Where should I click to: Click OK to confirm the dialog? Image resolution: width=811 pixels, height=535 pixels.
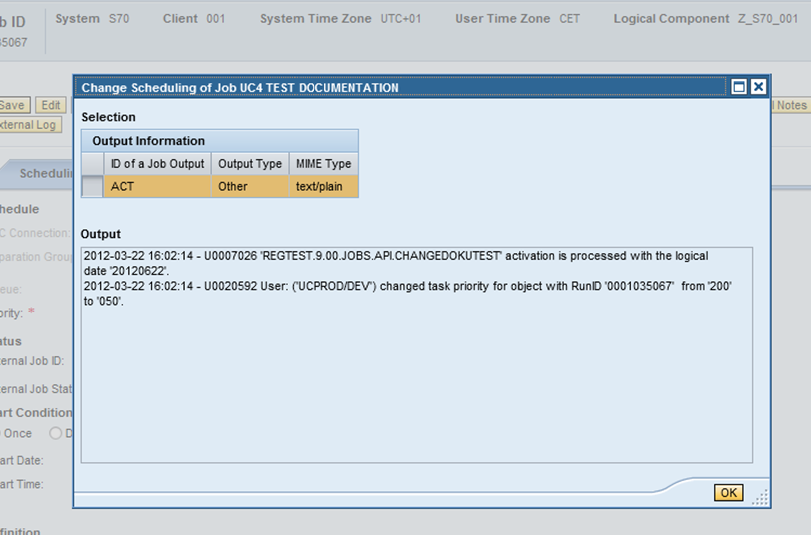pyautogui.click(x=728, y=493)
